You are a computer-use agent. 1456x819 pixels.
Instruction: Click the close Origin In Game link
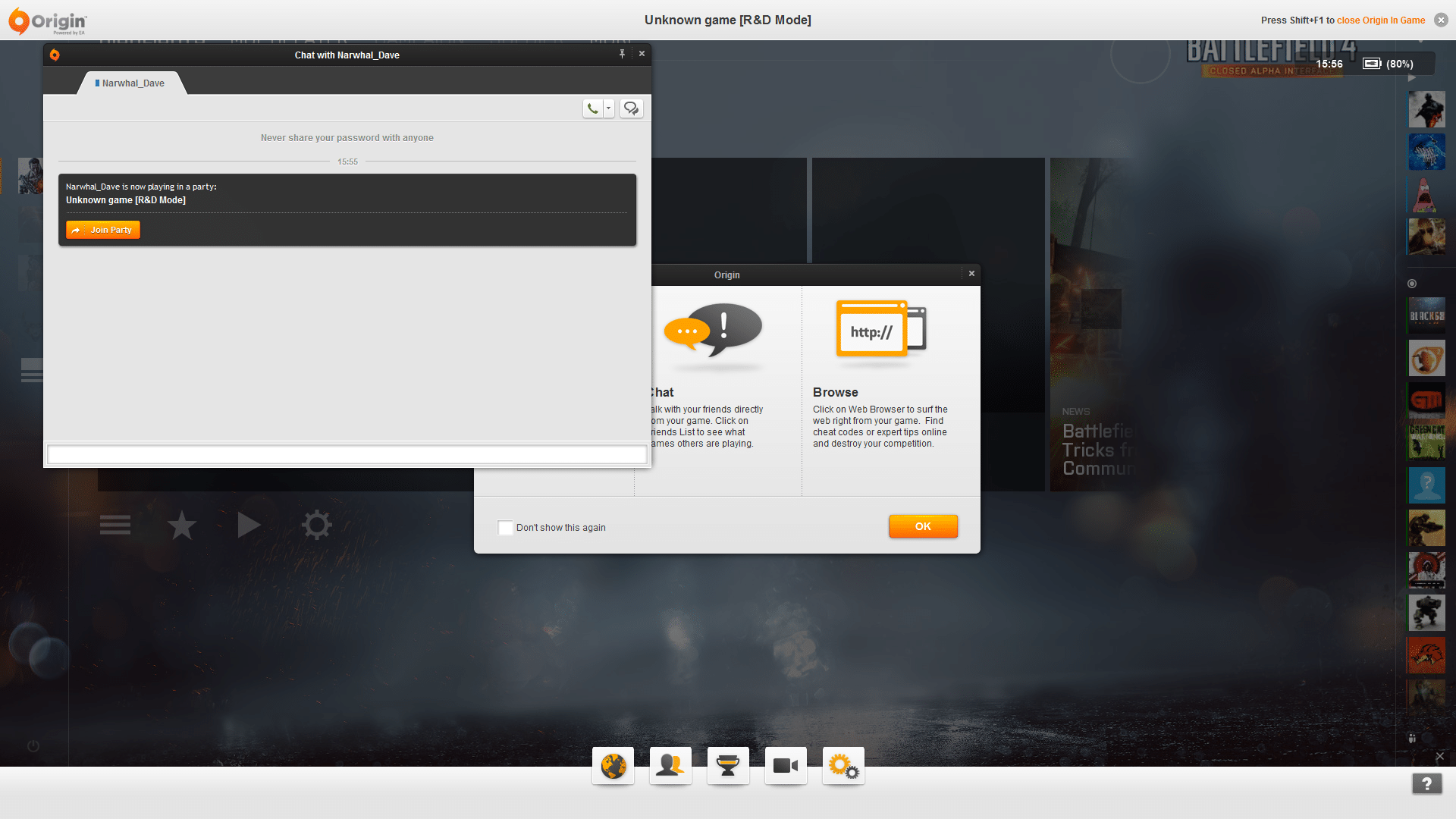1380,20
